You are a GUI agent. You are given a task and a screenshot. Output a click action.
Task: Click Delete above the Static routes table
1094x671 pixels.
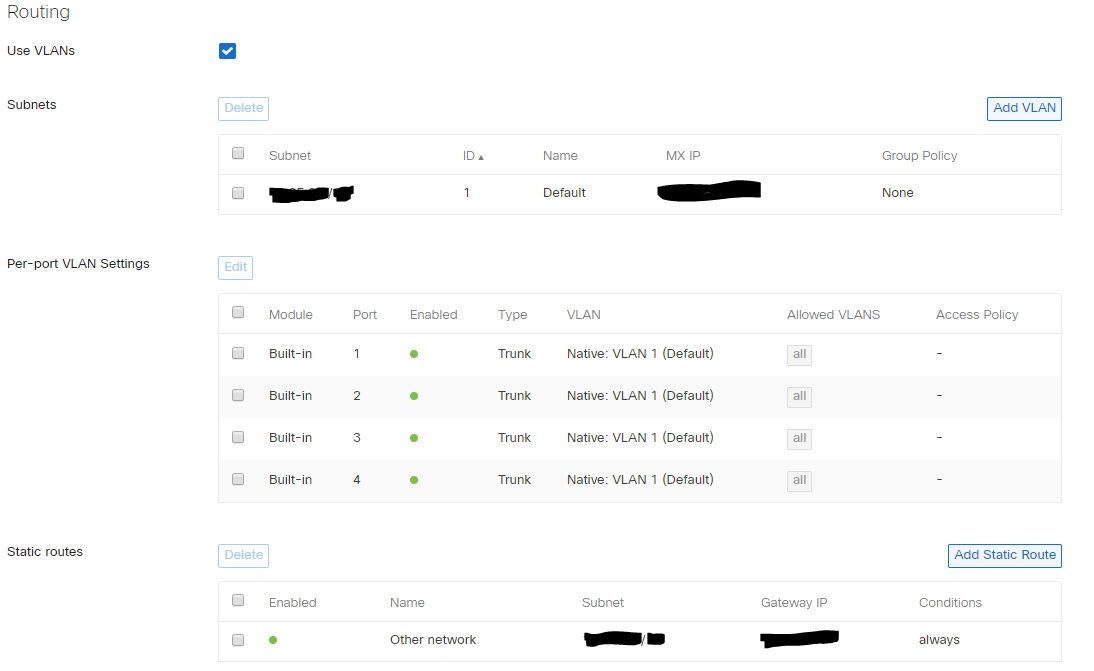tap(243, 555)
